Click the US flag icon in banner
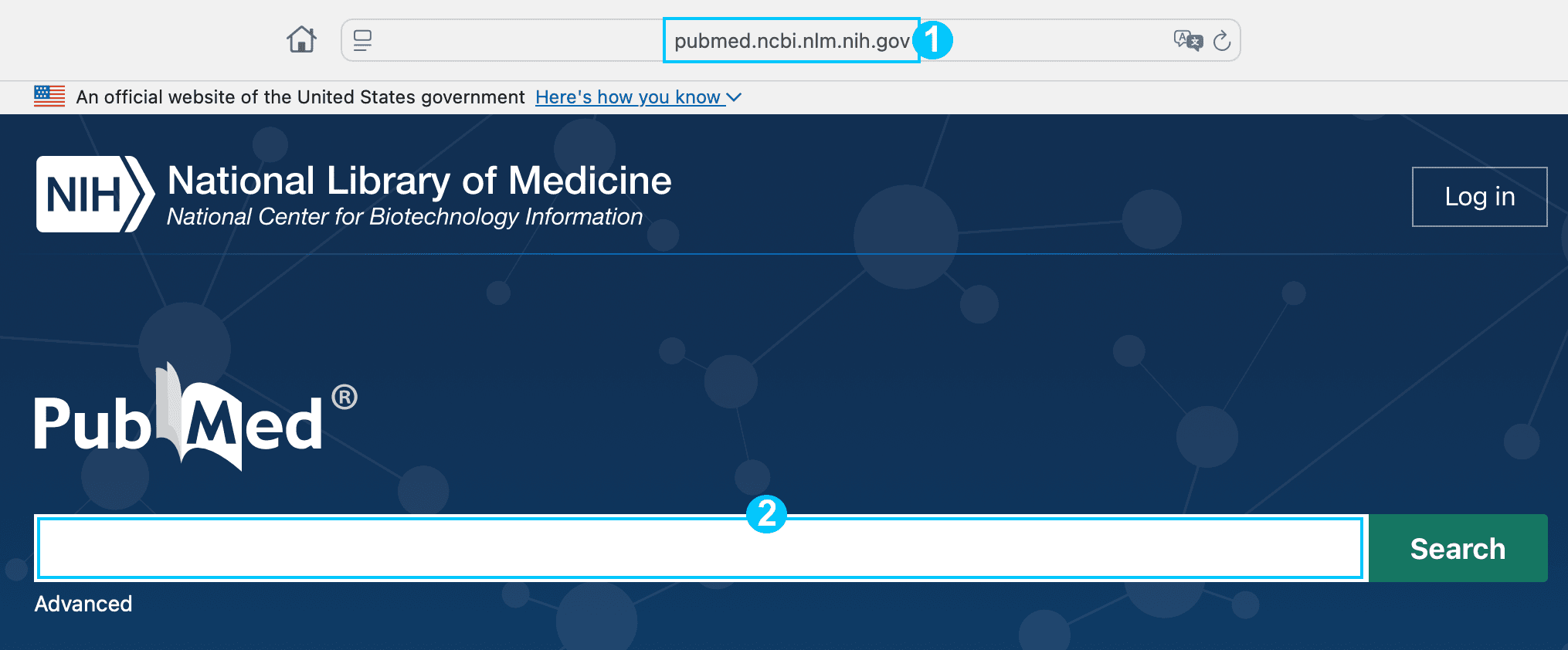 pyautogui.click(x=49, y=96)
